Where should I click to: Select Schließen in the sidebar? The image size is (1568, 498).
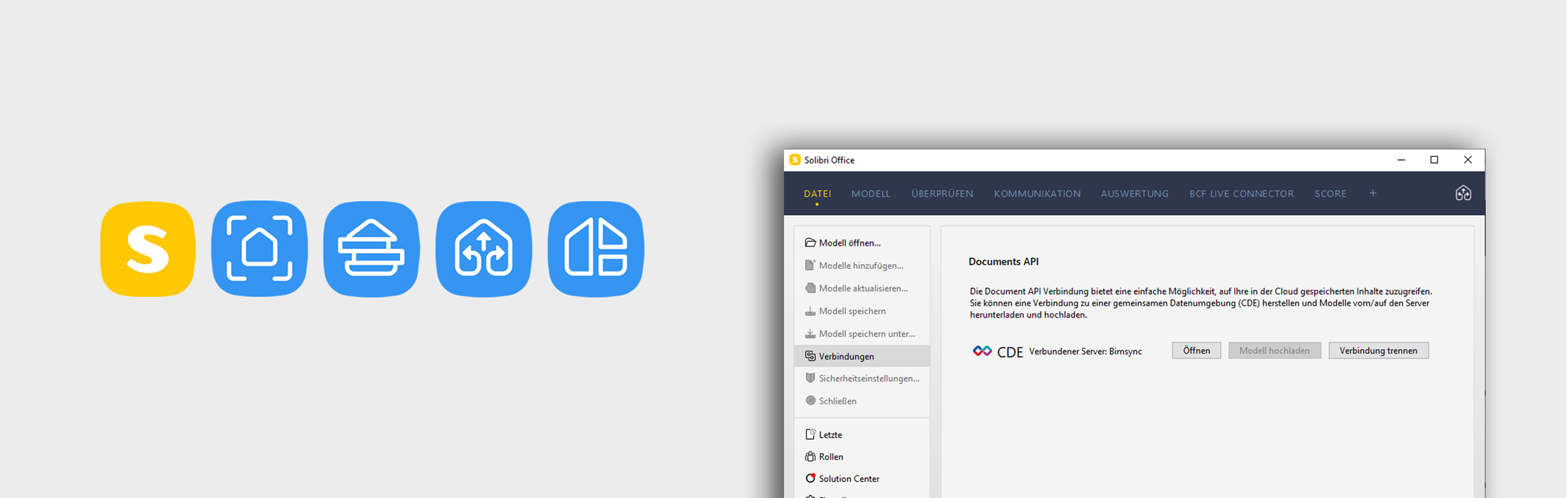click(862, 401)
